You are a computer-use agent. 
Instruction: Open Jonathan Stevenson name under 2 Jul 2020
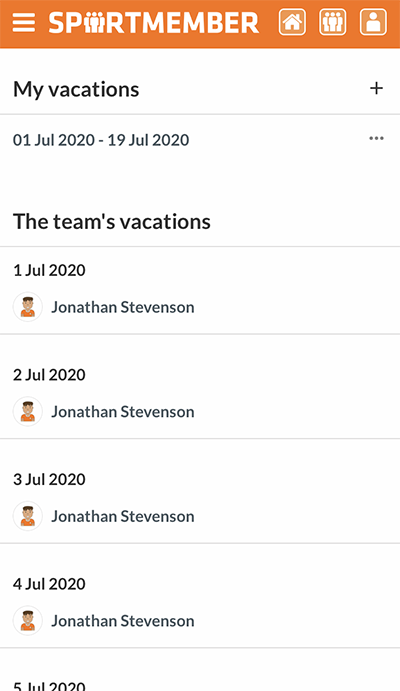pyautogui.click(x=122, y=411)
